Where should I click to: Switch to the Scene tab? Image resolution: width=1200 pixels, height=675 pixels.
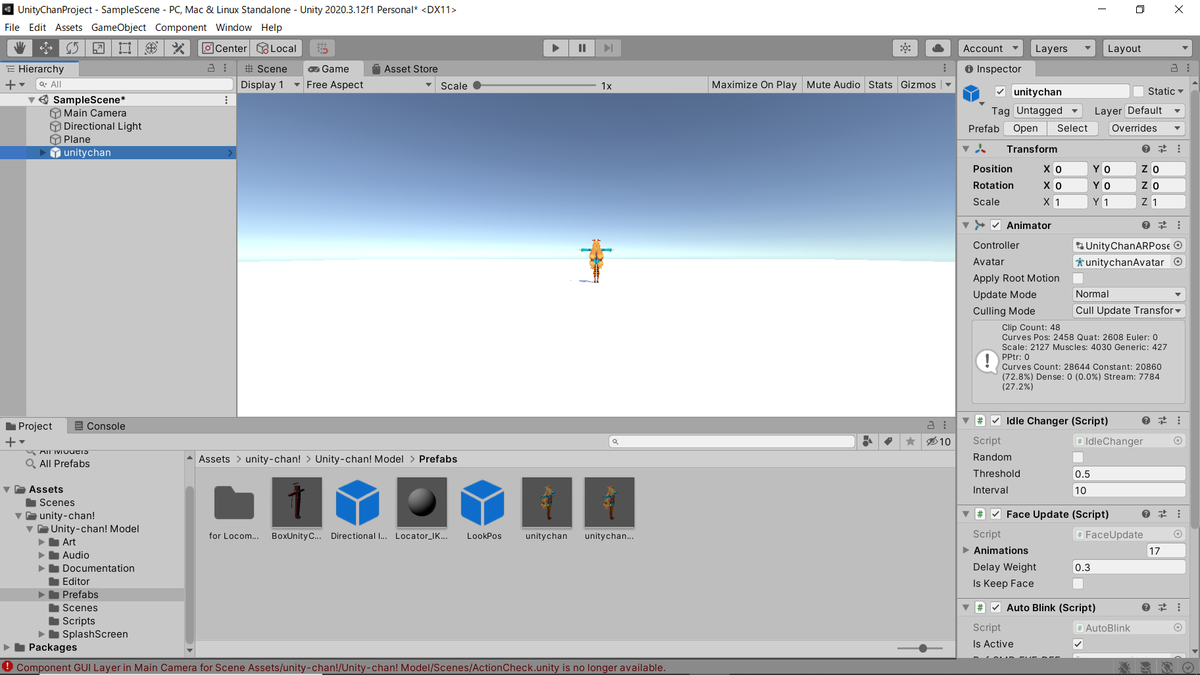coord(266,69)
